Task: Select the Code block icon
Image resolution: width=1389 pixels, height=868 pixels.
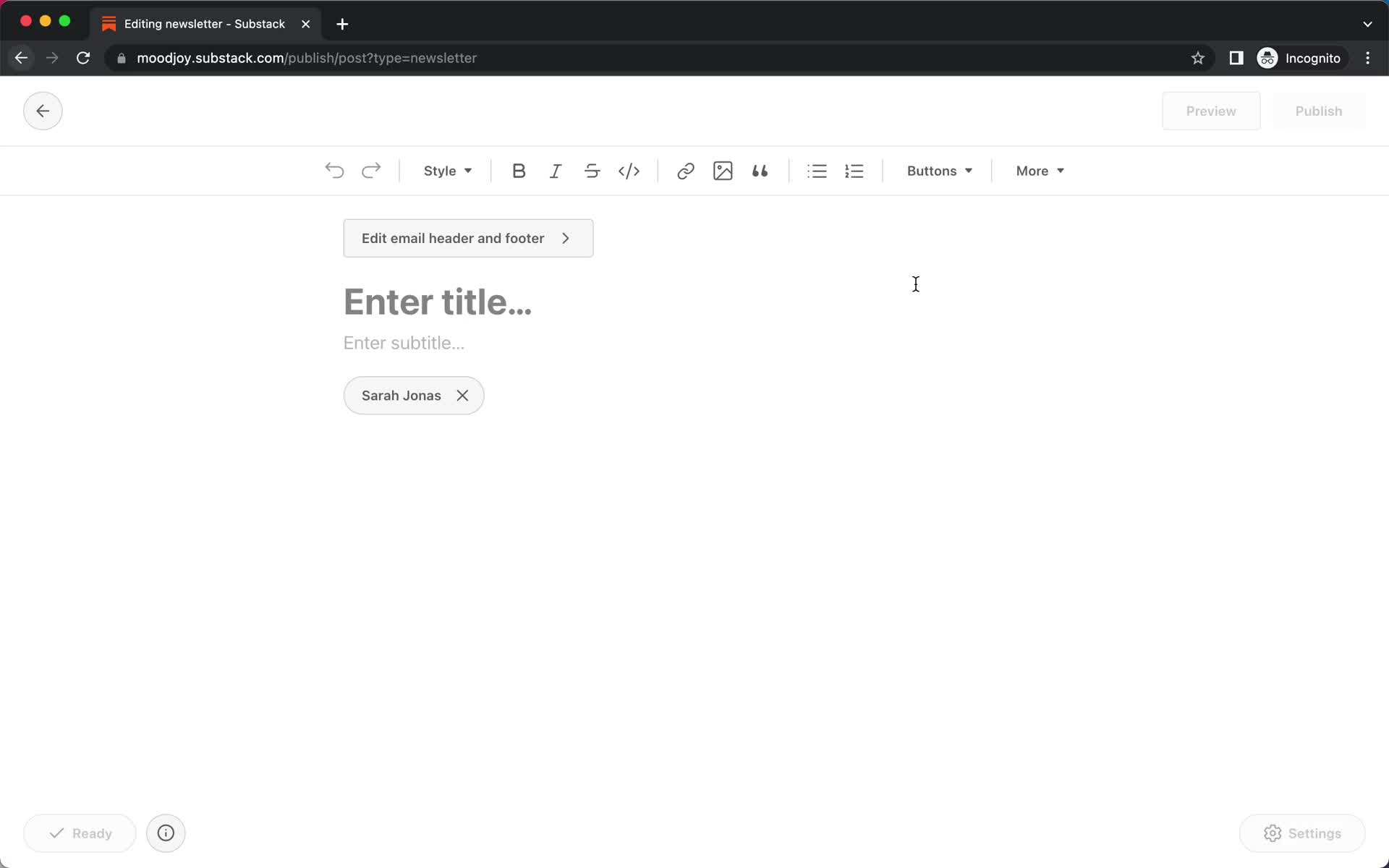Action: (628, 170)
